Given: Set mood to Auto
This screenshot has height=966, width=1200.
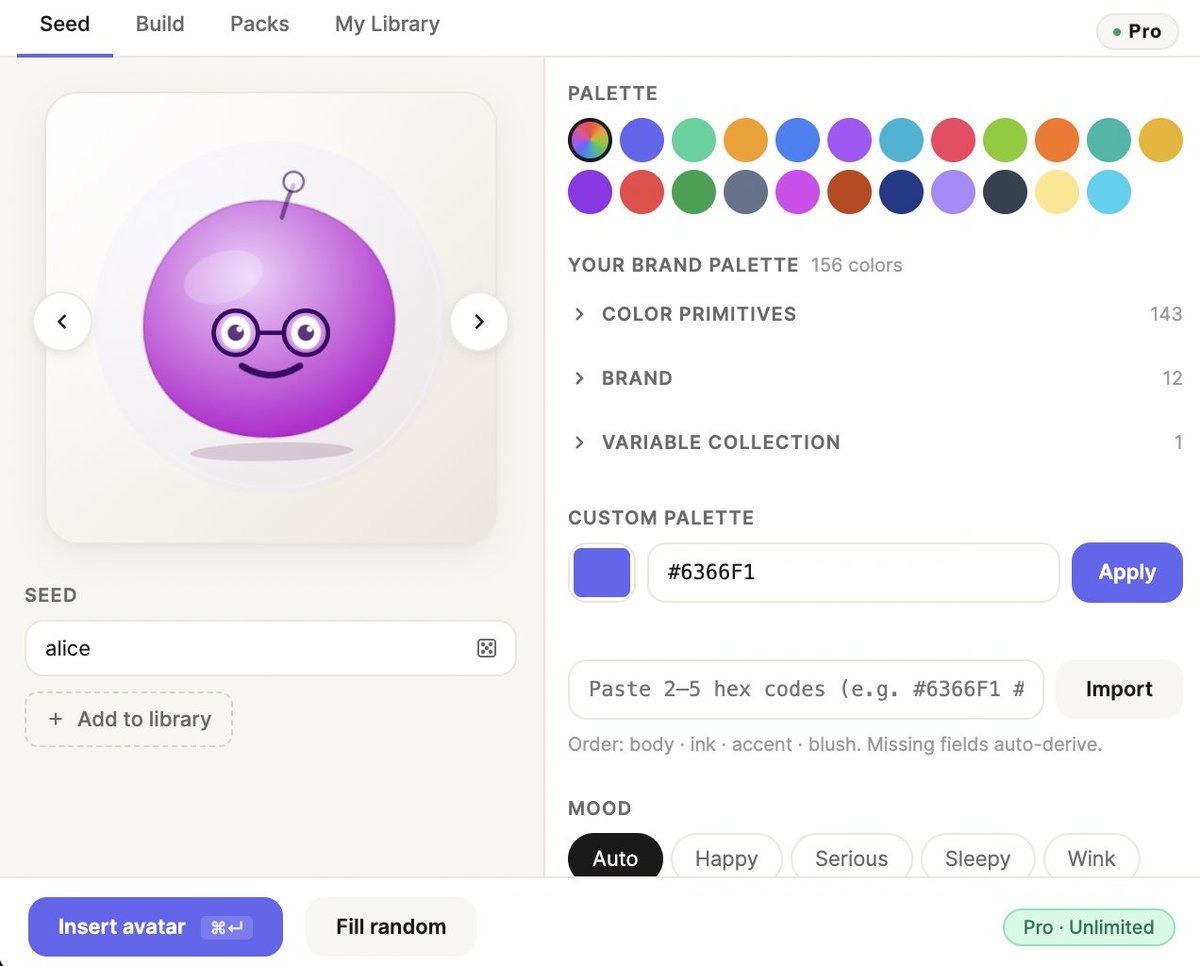Looking at the screenshot, I should (x=615, y=857).
